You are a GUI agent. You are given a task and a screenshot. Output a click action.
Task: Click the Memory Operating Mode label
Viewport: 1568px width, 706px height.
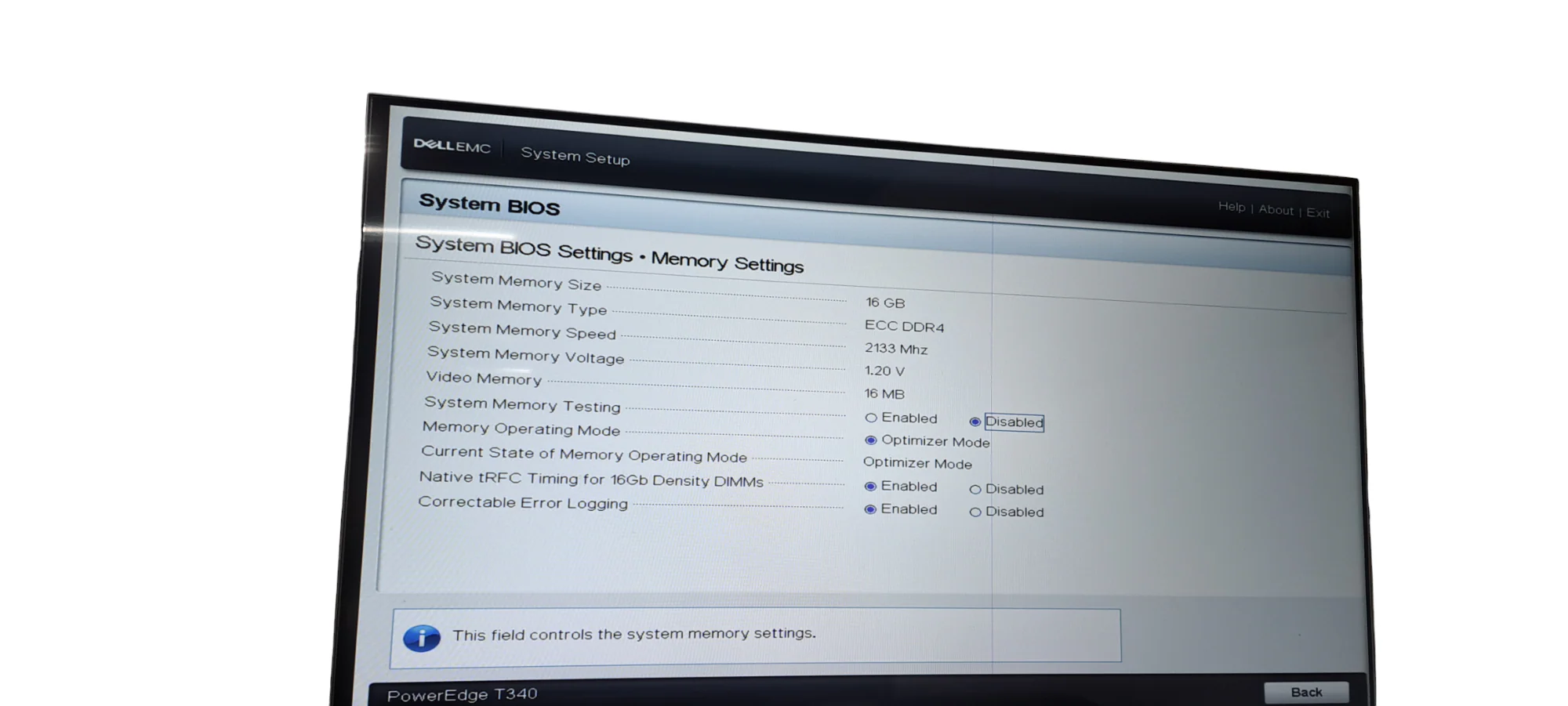[521, 429]
